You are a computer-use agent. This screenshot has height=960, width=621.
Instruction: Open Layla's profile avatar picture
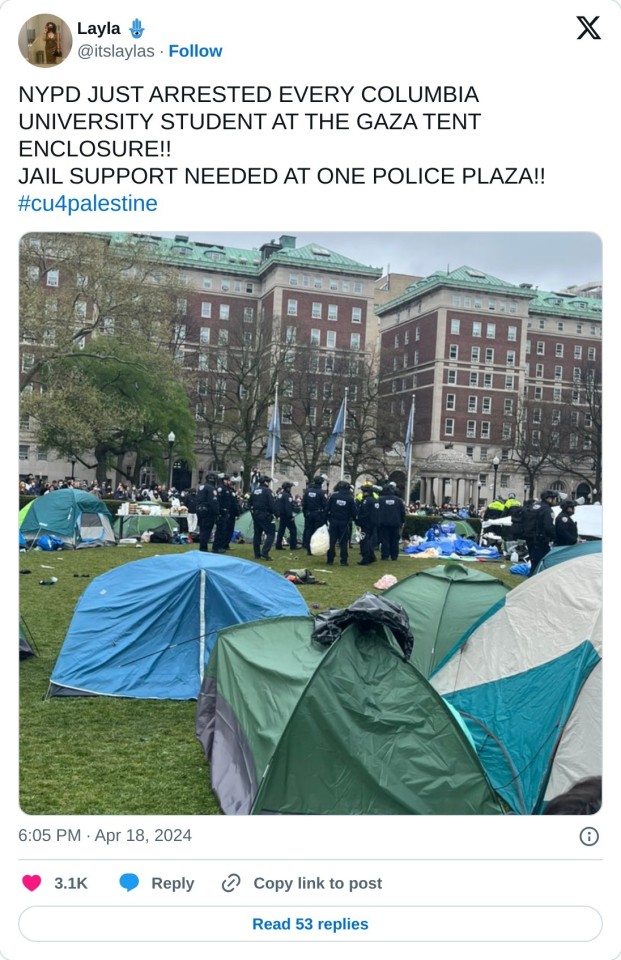tap(45, 40)
